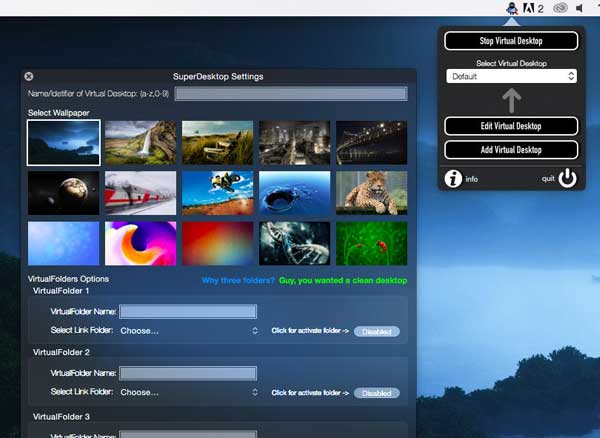Toggle VirtualFolder 1 Disabled switch
The image size is (600, 438).
(377, 331)
